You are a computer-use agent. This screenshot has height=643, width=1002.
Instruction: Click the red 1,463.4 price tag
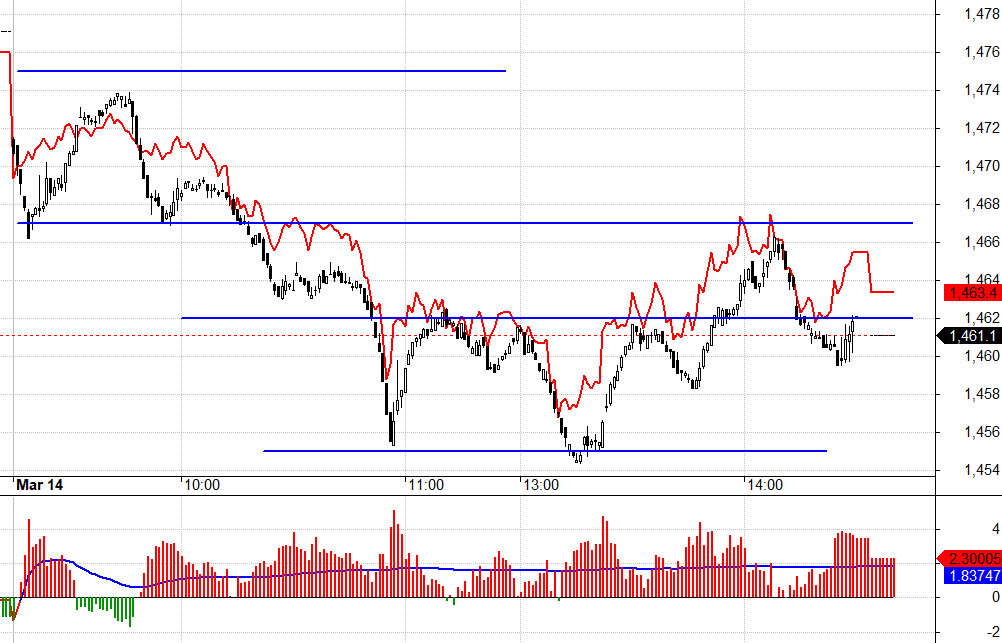(972, 292)
